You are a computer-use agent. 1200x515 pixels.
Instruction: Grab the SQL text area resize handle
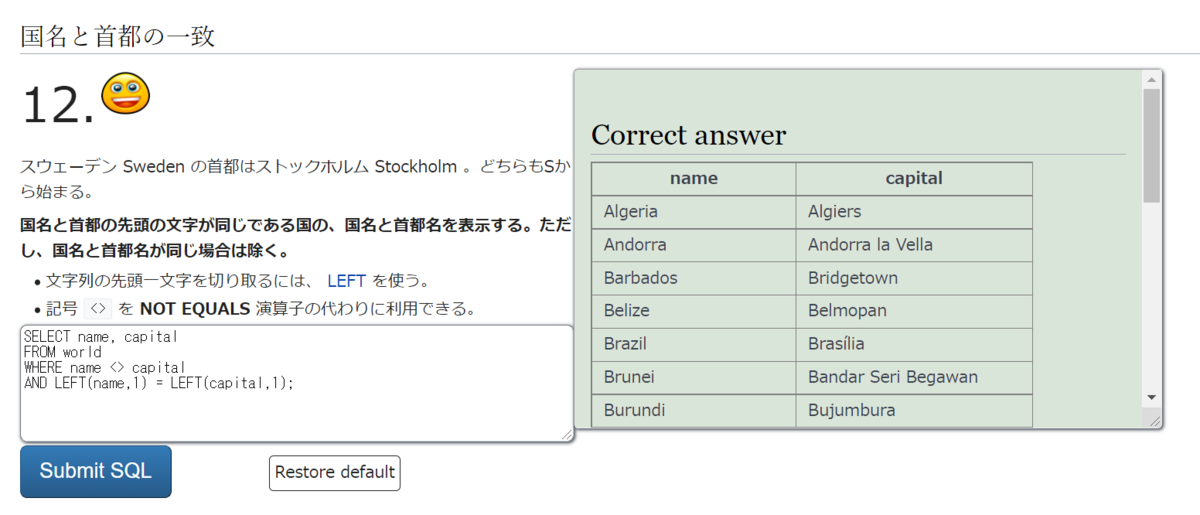pos(567,434)
